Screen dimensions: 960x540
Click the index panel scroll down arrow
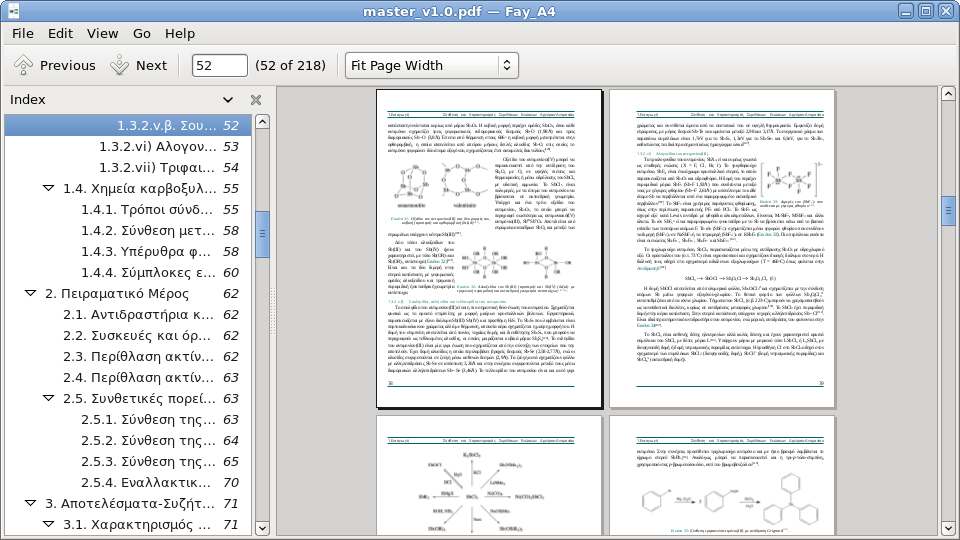pyautogui.click(x=262, y=527)
